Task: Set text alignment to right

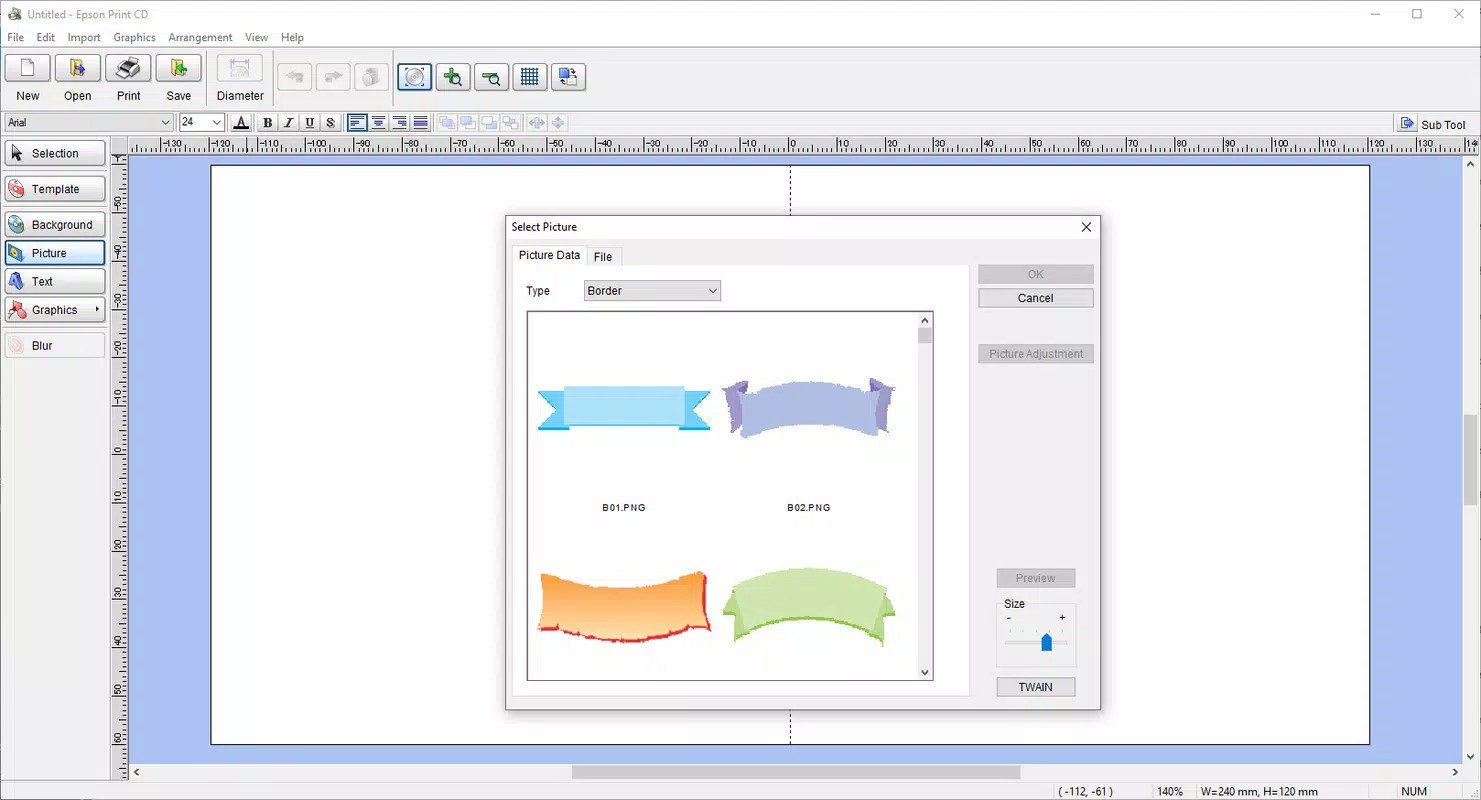Action: [400, 123]
